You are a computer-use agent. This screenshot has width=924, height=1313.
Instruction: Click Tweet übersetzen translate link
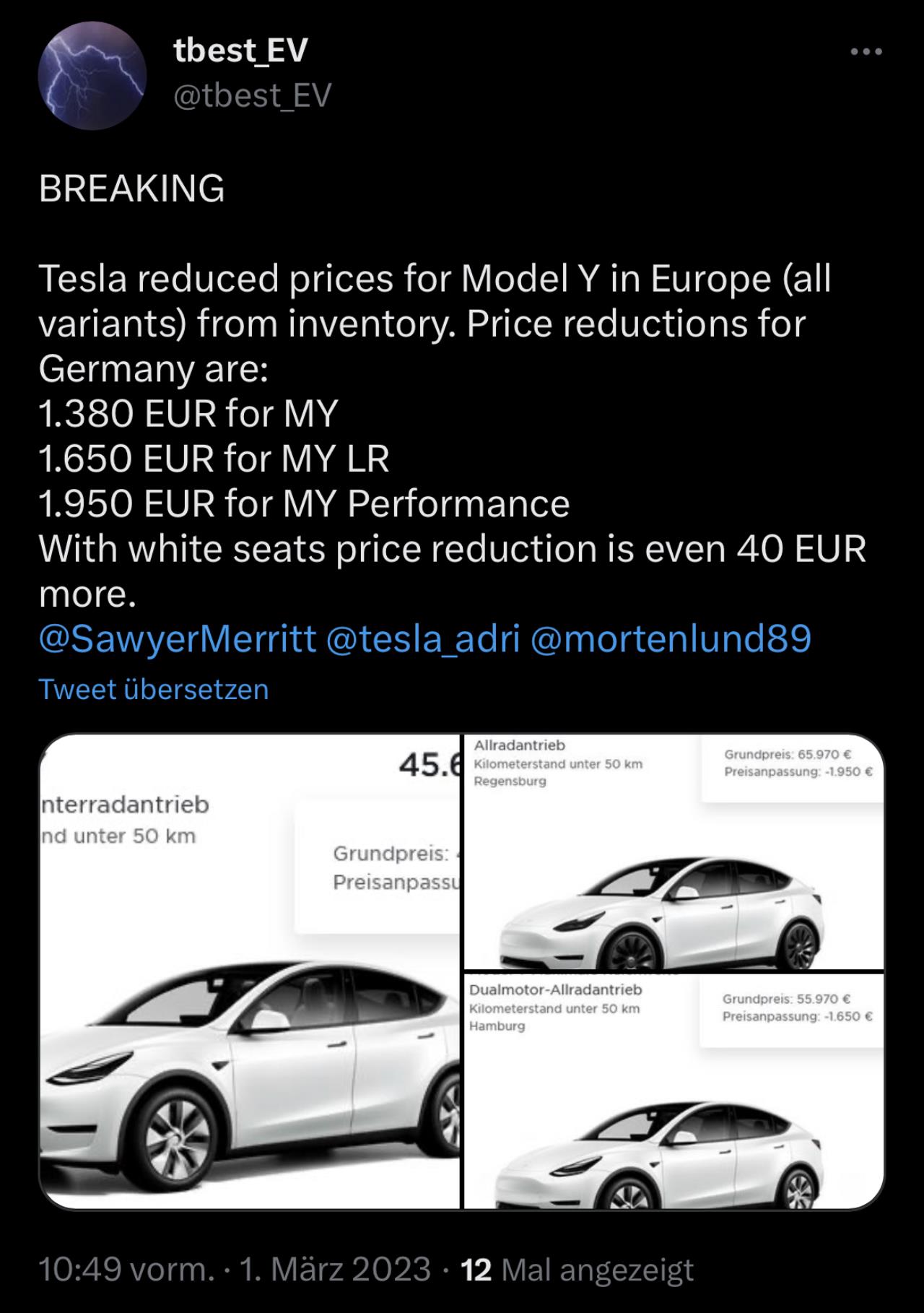pyautogui.click(x=154, y=690)
